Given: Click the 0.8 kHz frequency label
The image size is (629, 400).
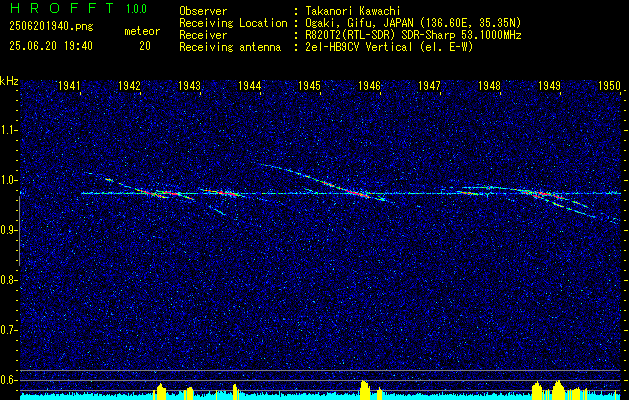Looking at the screenshot, I should (9, 280).
